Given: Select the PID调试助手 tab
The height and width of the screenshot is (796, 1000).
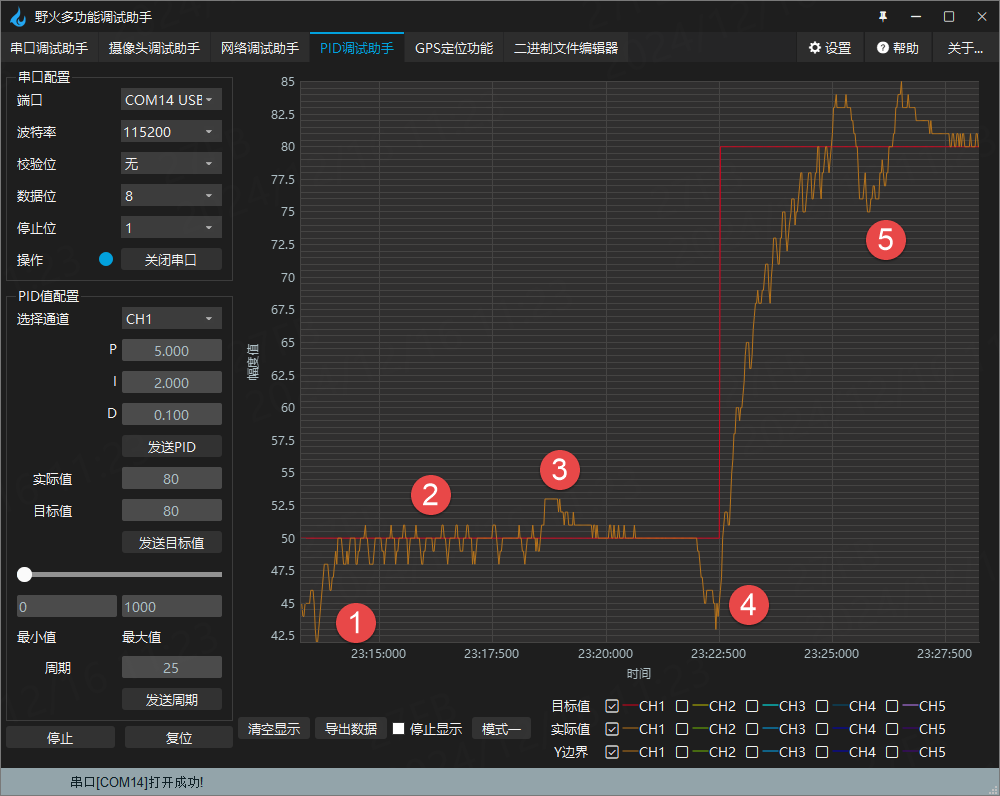Looking at the screenshot, I should click(x=357, y=48).
